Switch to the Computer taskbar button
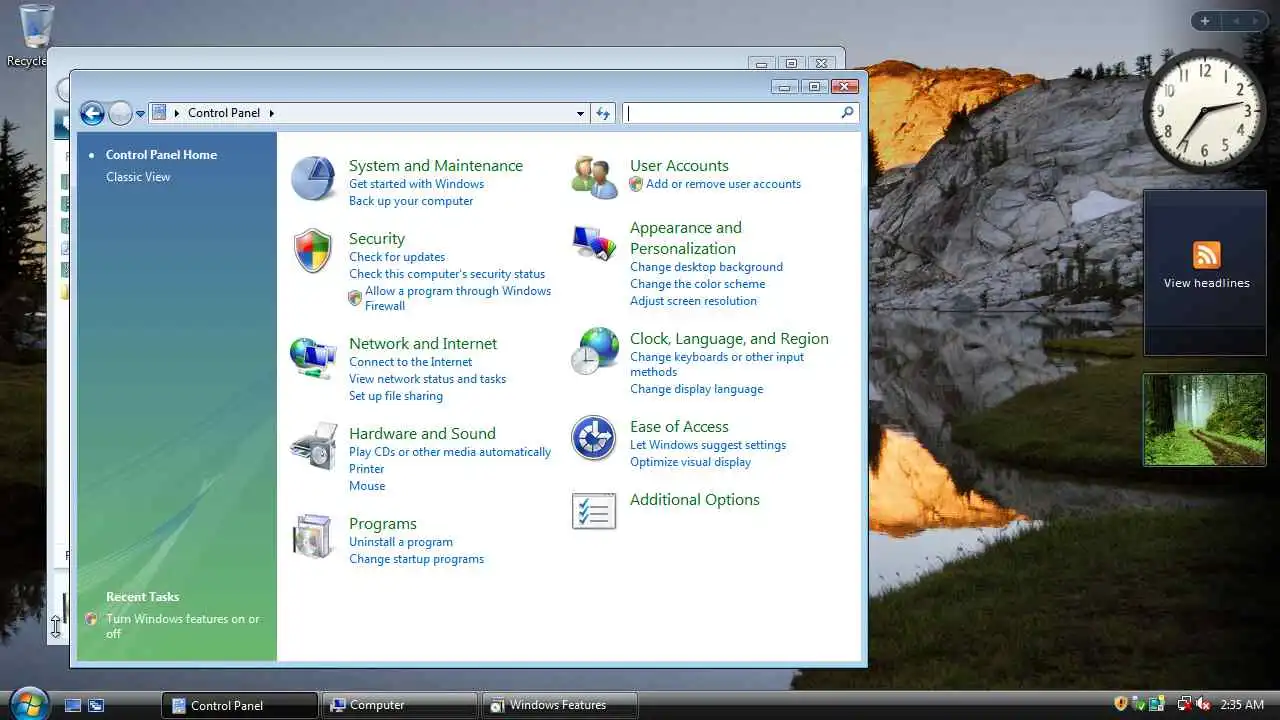Image resolution: width=1280 pixels, height=720 pixels. [400, 705]
